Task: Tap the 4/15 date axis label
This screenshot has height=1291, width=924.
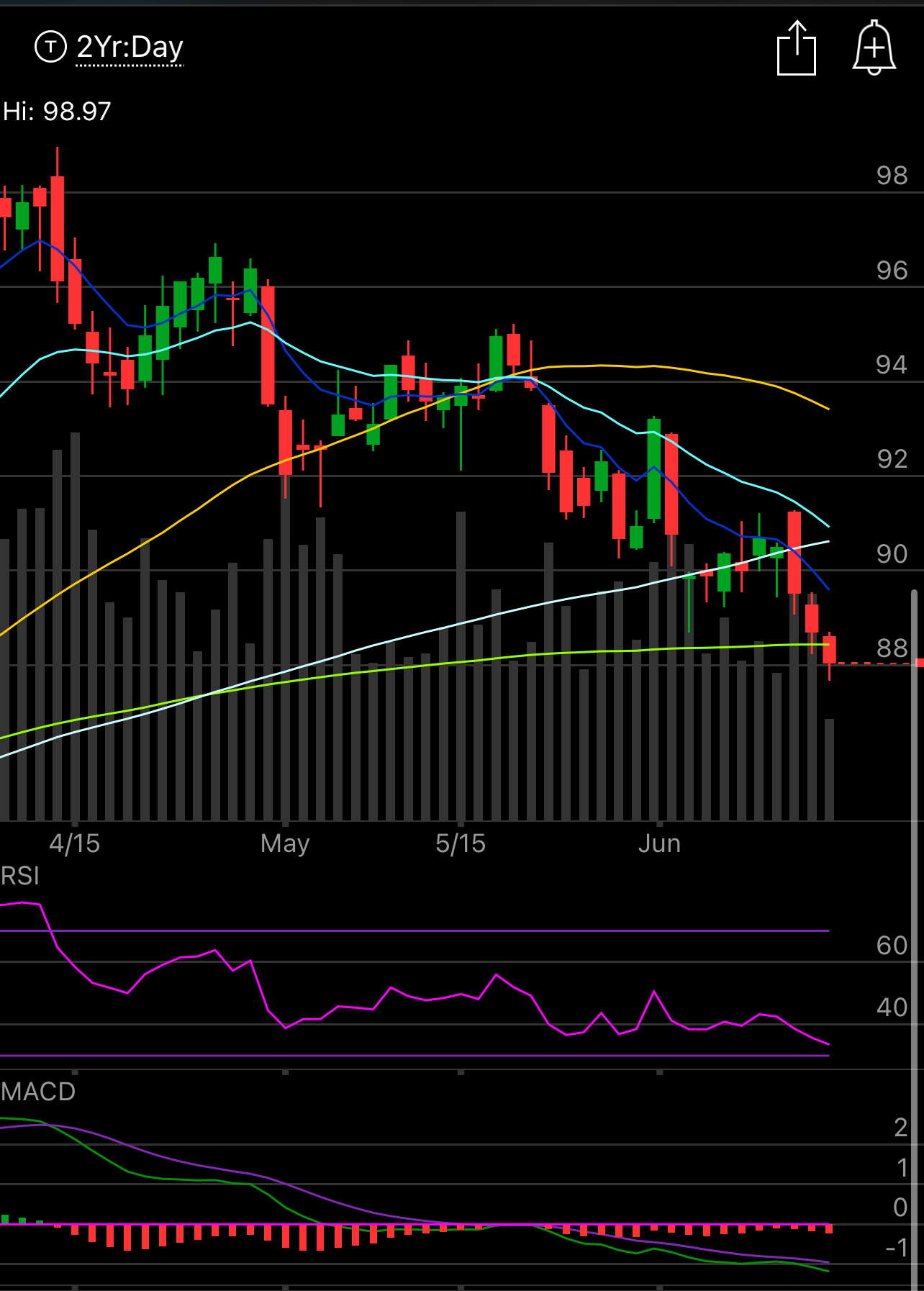Action: (x=74, y=843)
